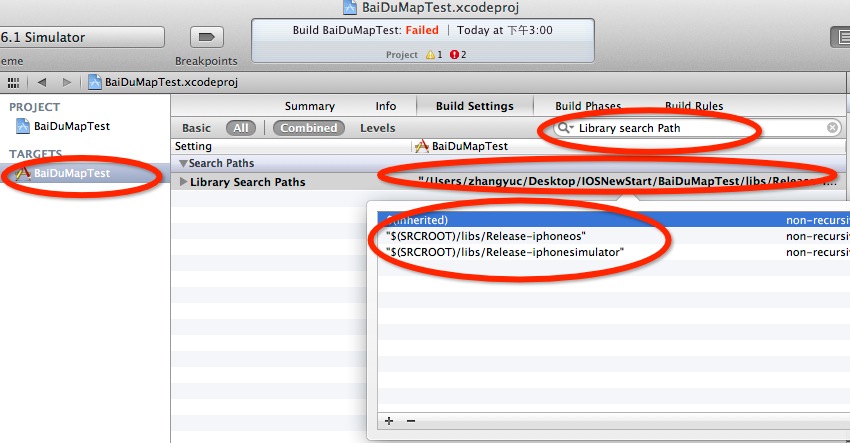Open the Build Settings tab
Screen dimensions: 850x443
click(475, 106)
